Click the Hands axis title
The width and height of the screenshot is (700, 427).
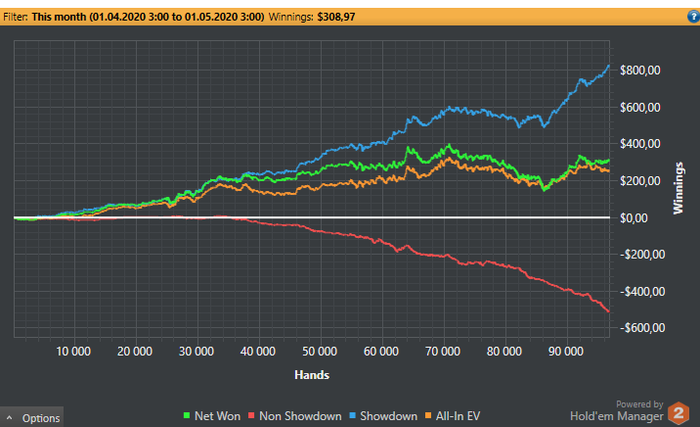pyautogui.click(x=312, y=375)
